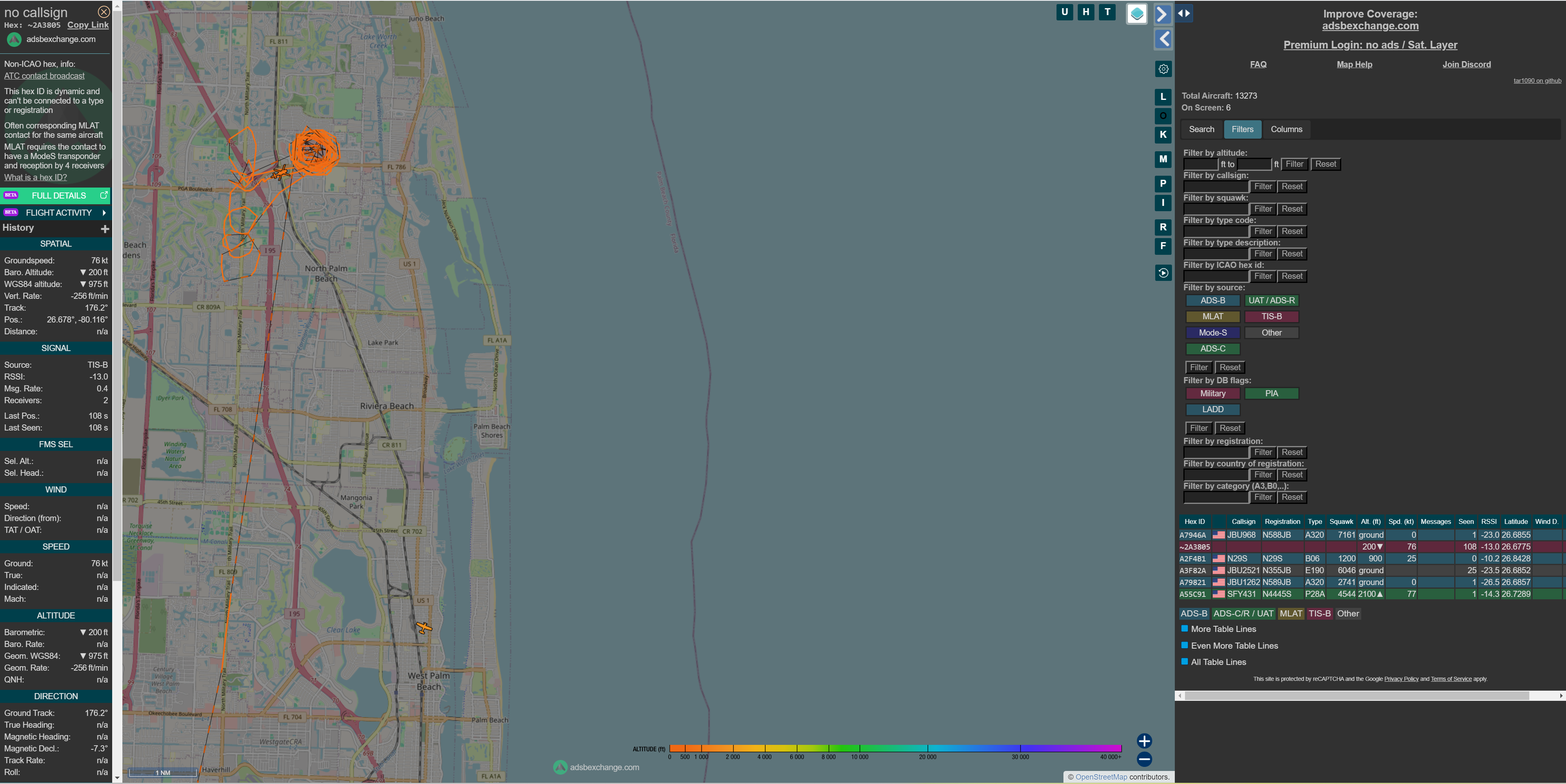This screenshot has width=1566, height=784.
Task: Click the T map toggle button
Action: coord(1107,12)
